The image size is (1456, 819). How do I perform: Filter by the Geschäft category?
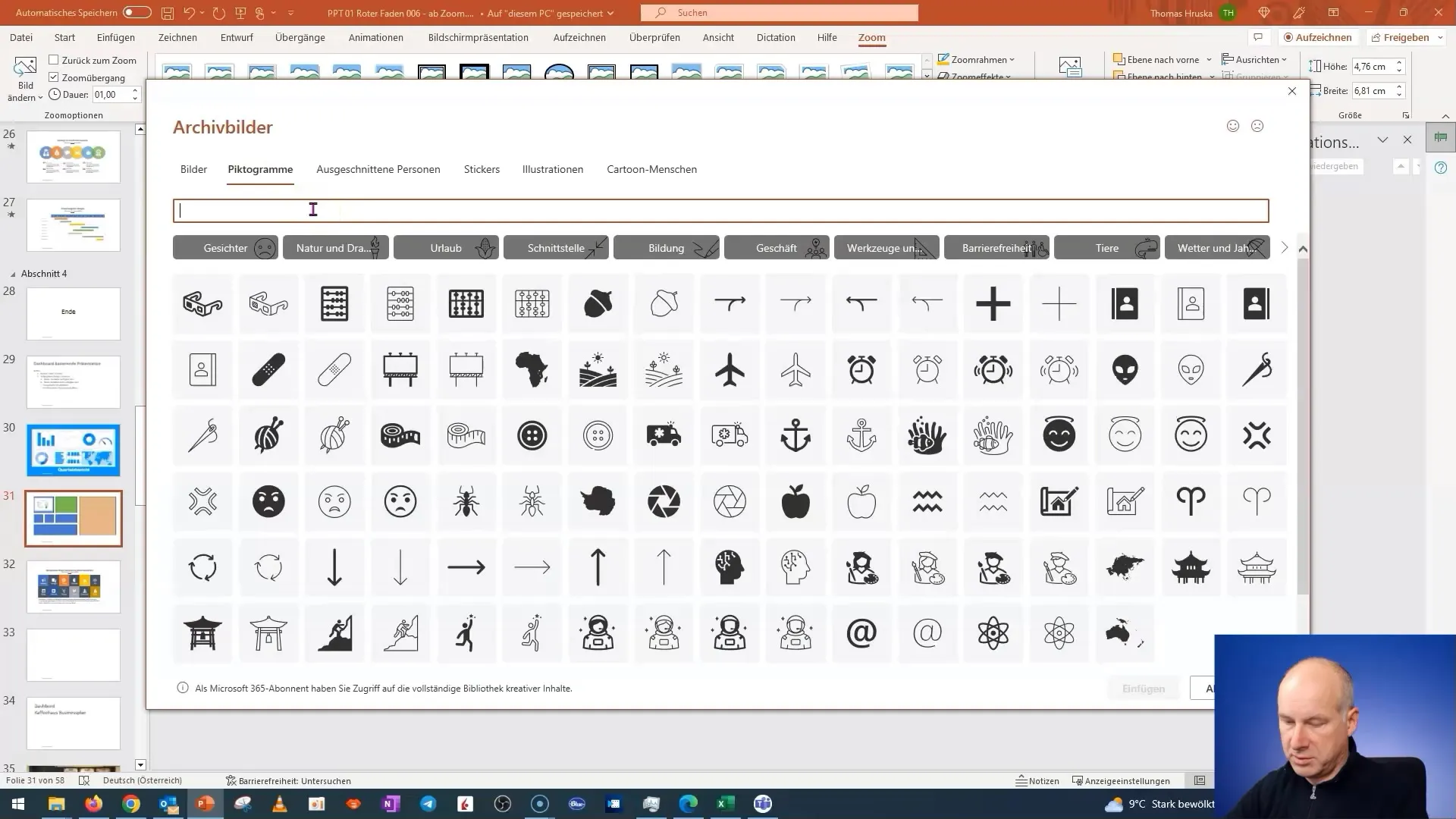[x=777, y=248]
